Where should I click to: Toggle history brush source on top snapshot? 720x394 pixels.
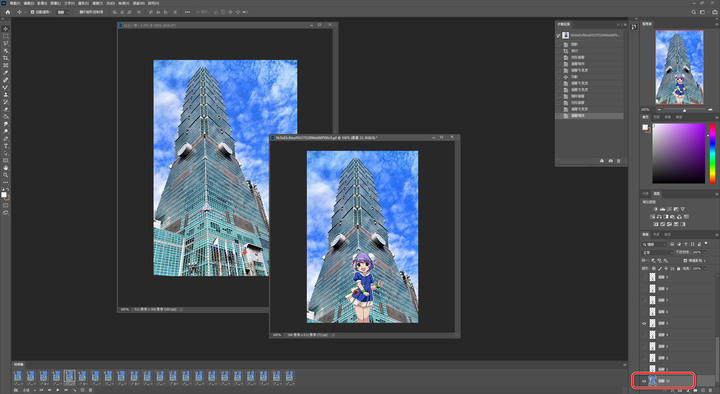pyautogui.click(x=558, y=35)
